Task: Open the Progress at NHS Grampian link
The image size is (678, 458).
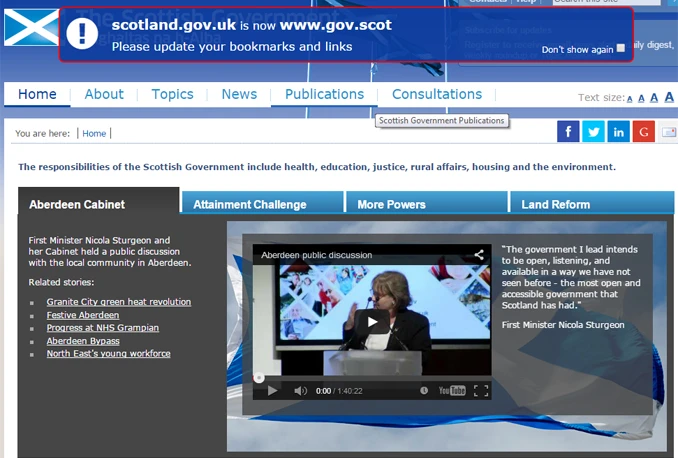Action: [103, 328]
